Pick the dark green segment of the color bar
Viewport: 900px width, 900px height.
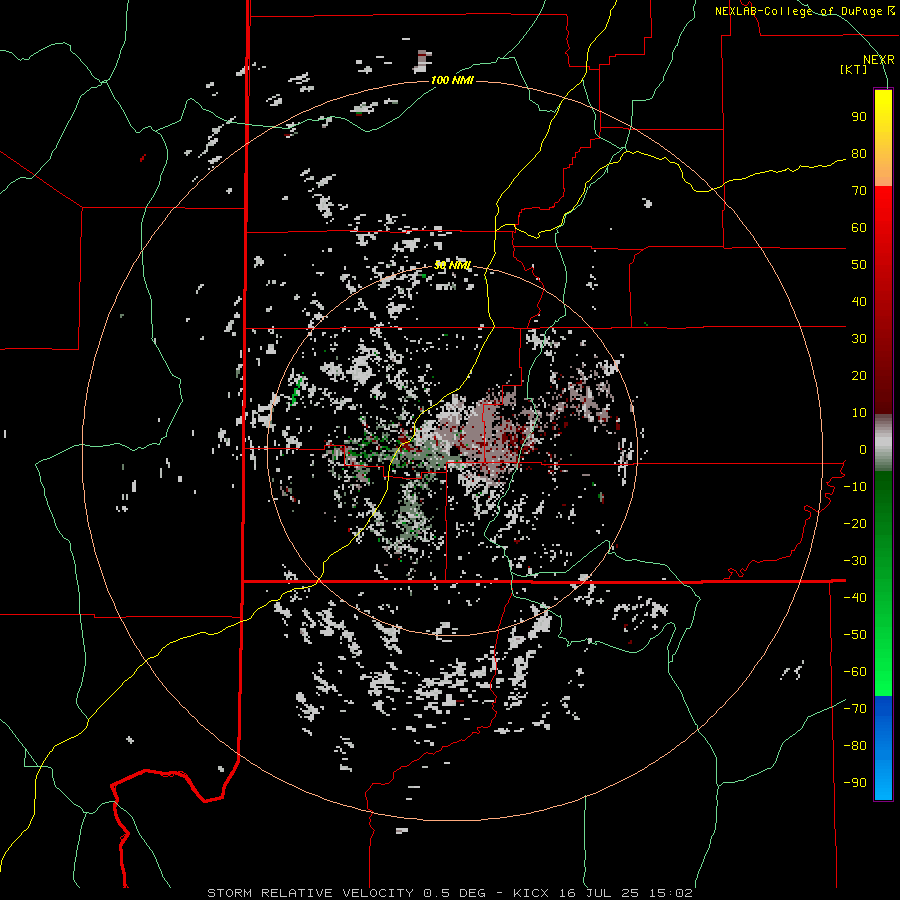883,496
